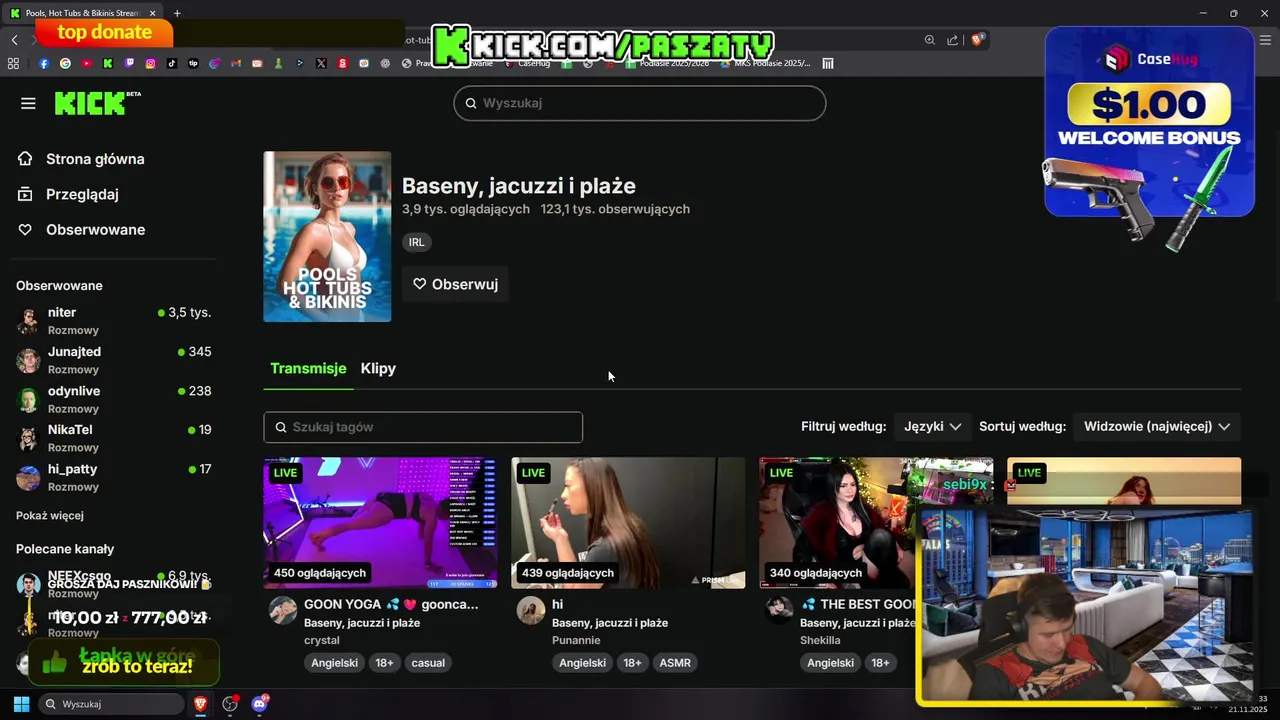Click the main Wyszukaj search field

[640, 103]
